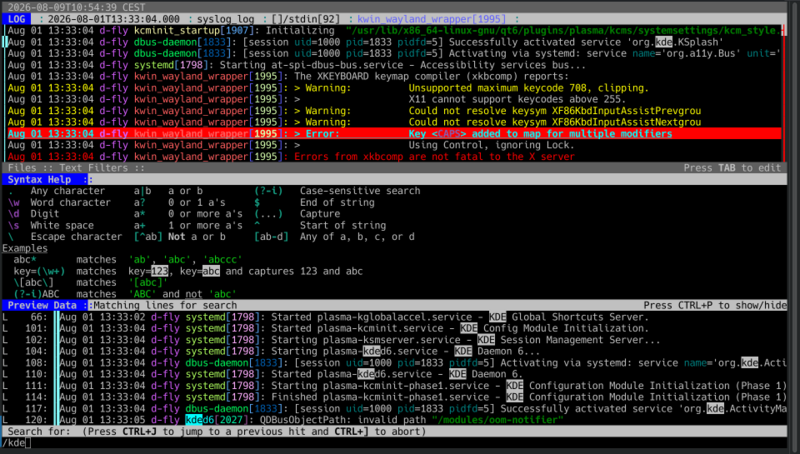
Task: Select red line Errors from xkbcomp not fatal
Action: tap(394, 157)
